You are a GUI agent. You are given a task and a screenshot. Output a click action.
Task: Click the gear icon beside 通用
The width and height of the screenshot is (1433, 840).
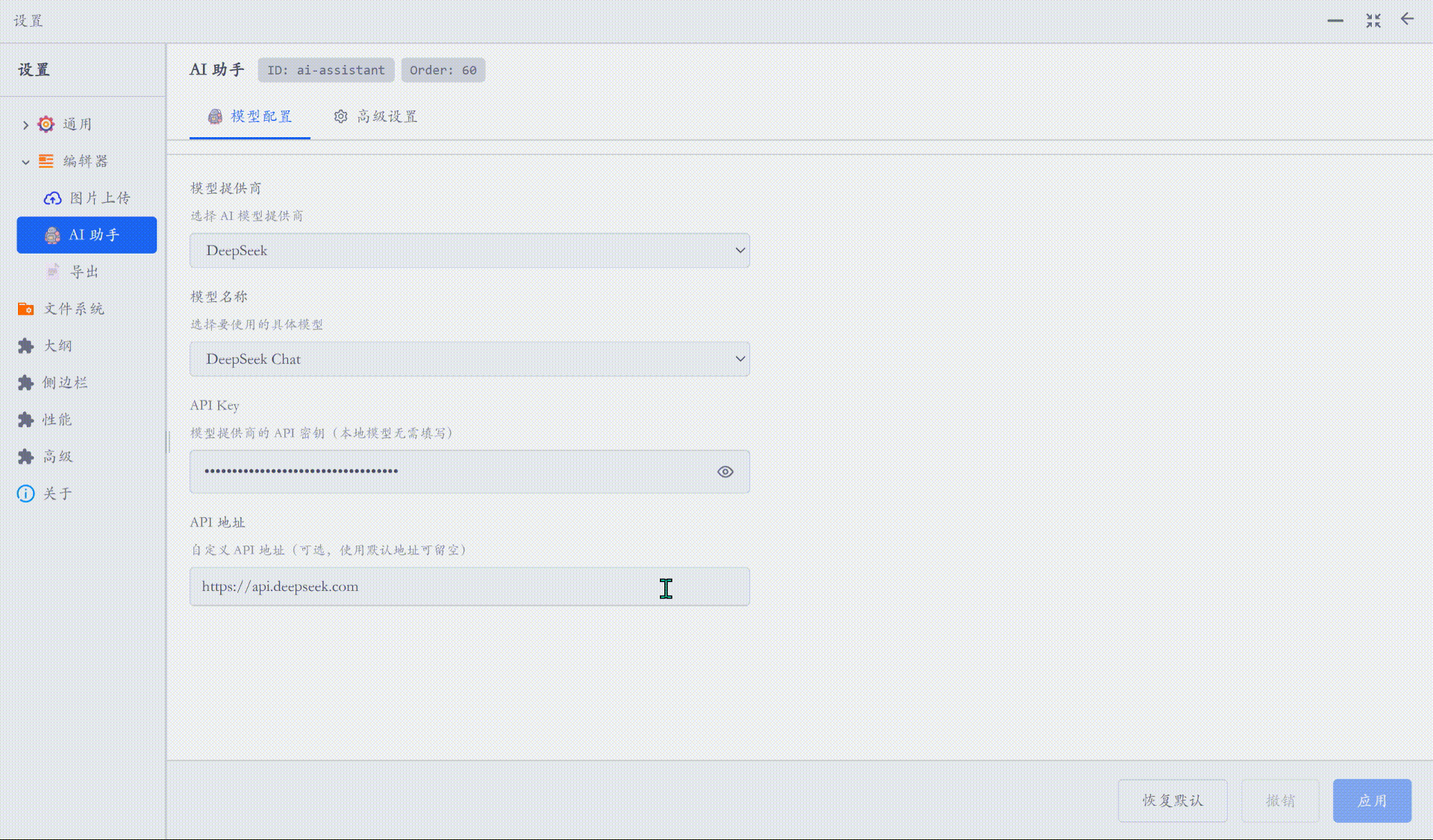46,124
